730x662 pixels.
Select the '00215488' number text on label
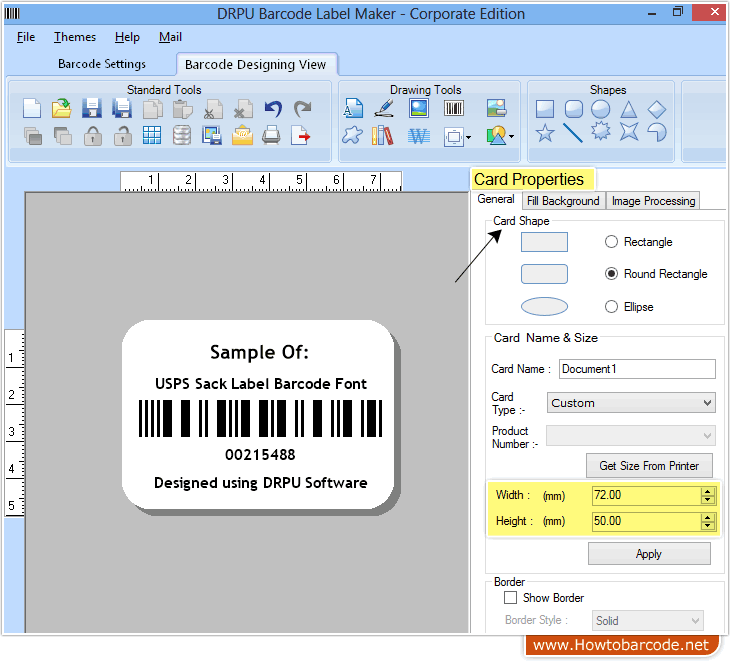tap(260, 454)
